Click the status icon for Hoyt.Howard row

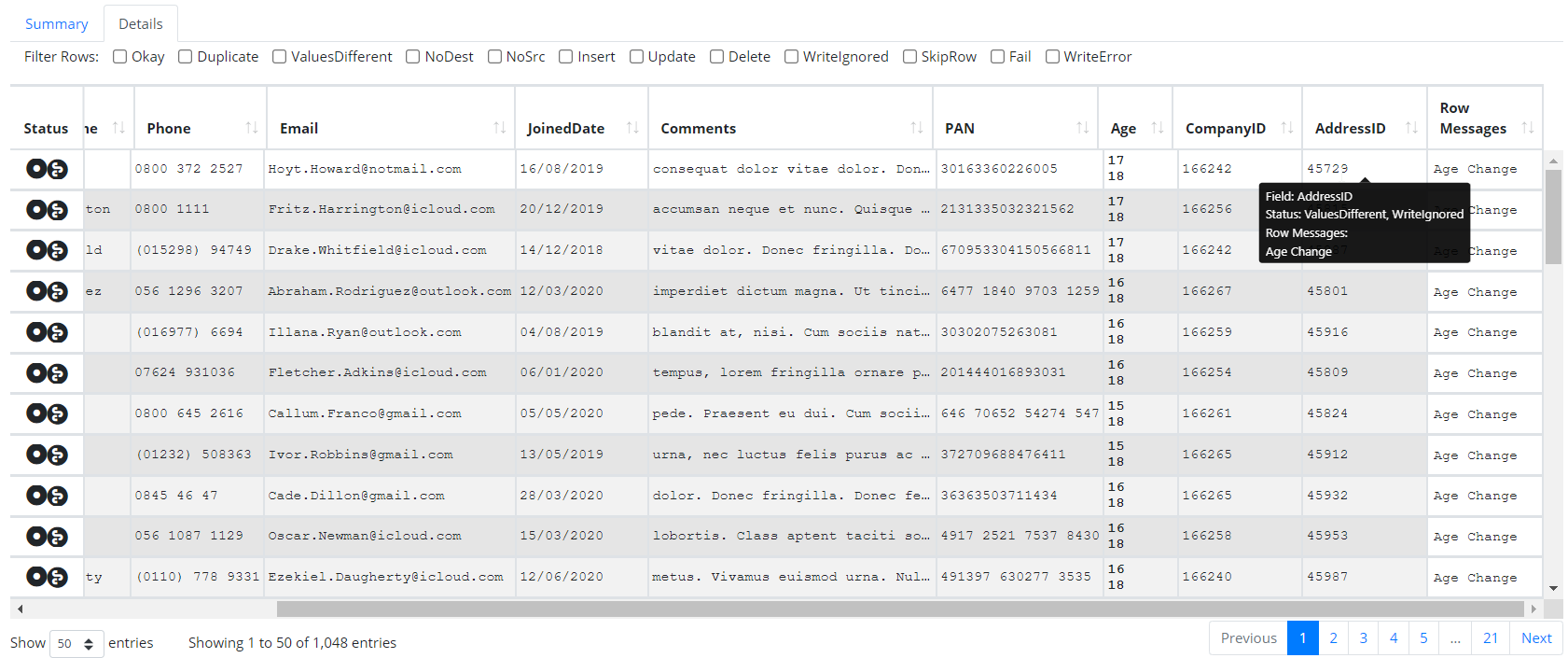[47, 169]
